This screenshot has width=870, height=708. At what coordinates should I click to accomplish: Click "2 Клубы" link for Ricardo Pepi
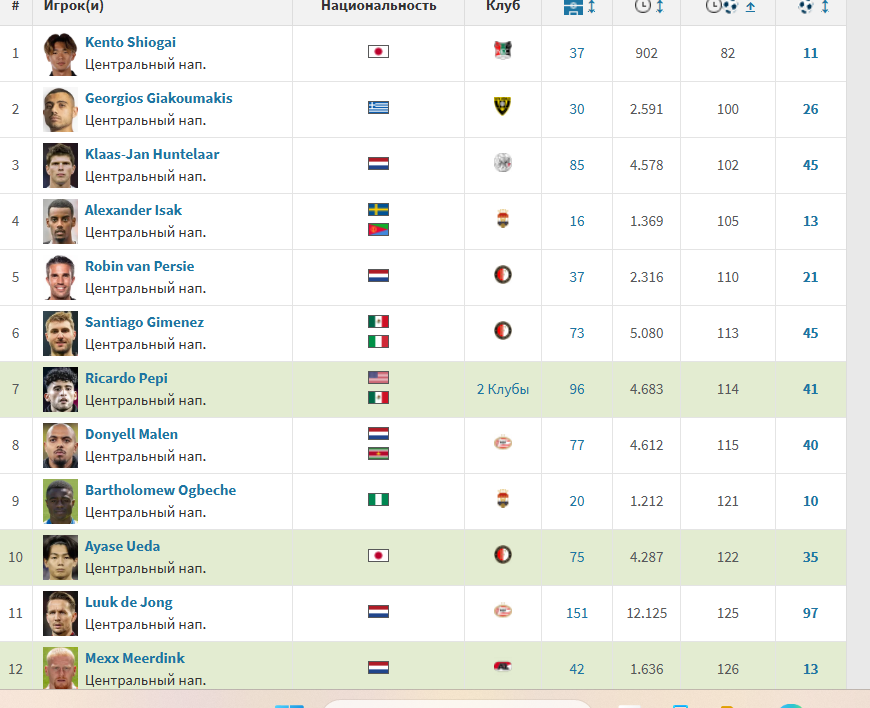(x=503, y=389)
